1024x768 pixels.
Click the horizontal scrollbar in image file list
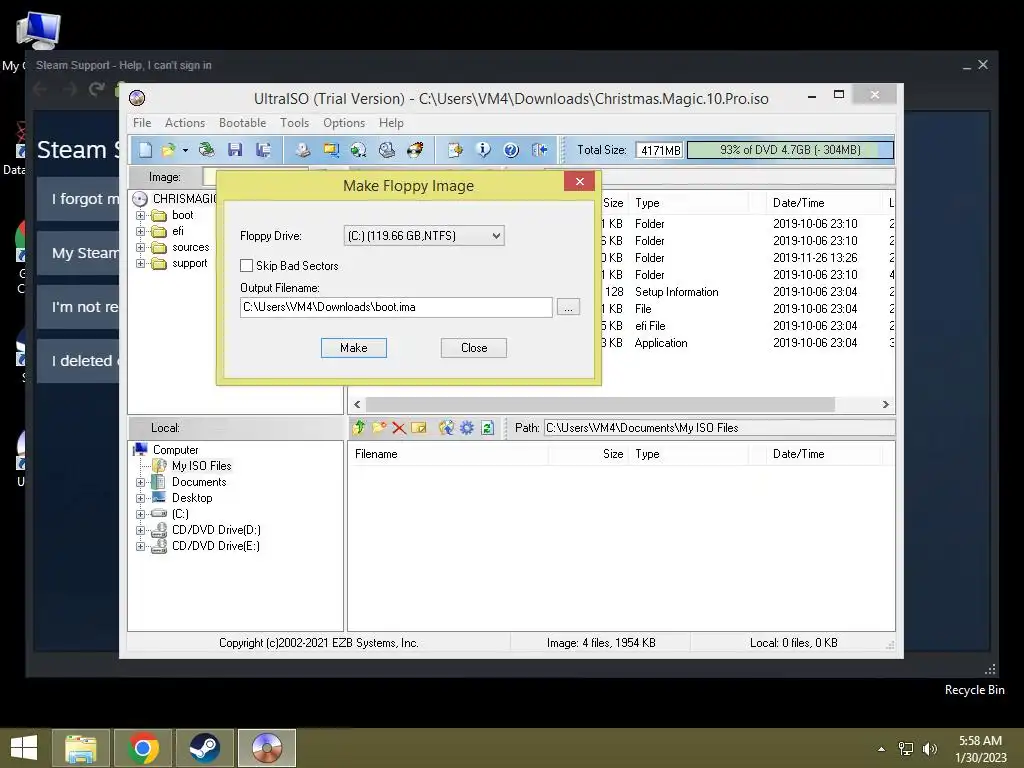point(600,404)
